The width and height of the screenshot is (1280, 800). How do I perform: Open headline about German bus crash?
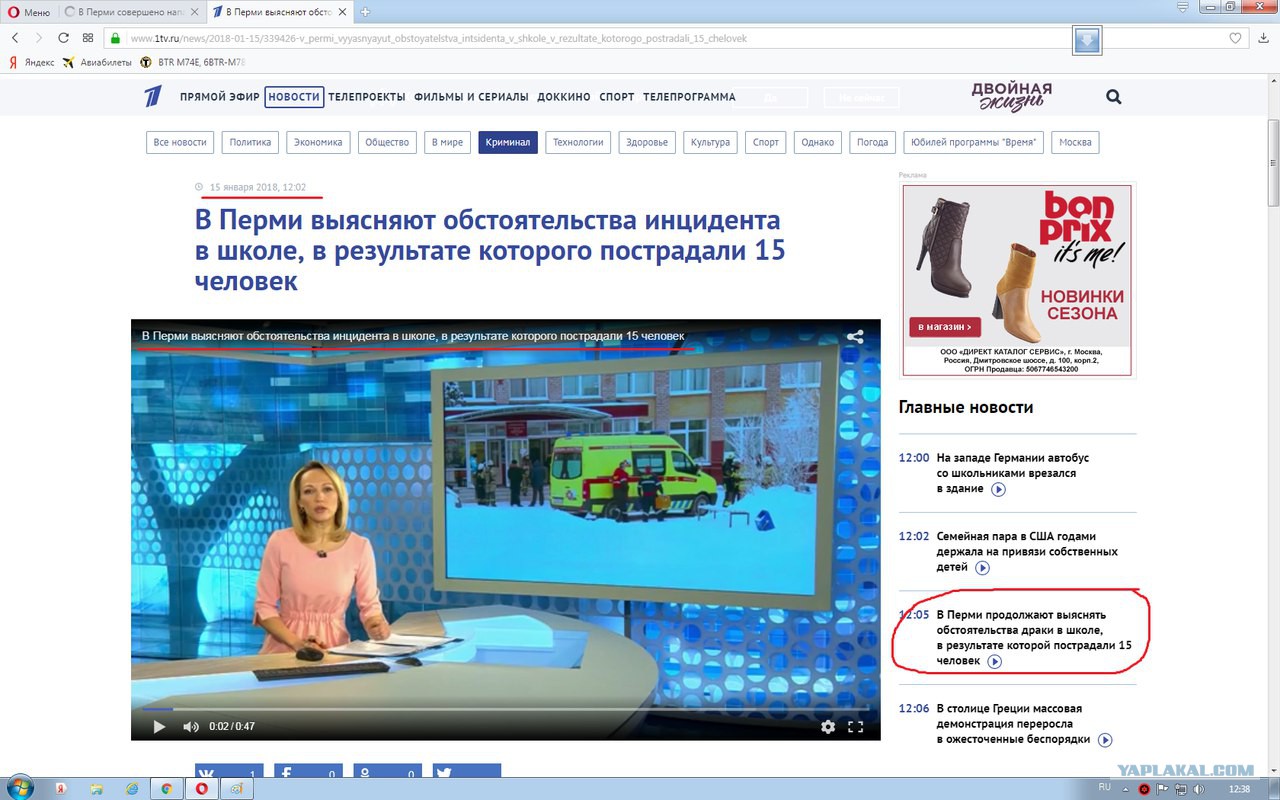[1012, 472]
